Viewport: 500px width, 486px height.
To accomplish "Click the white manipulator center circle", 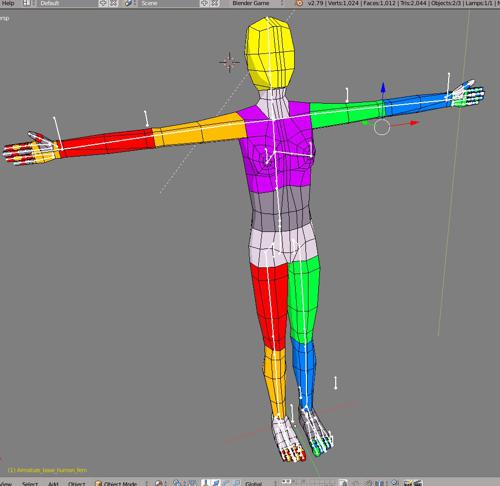I will coord(382,128).
